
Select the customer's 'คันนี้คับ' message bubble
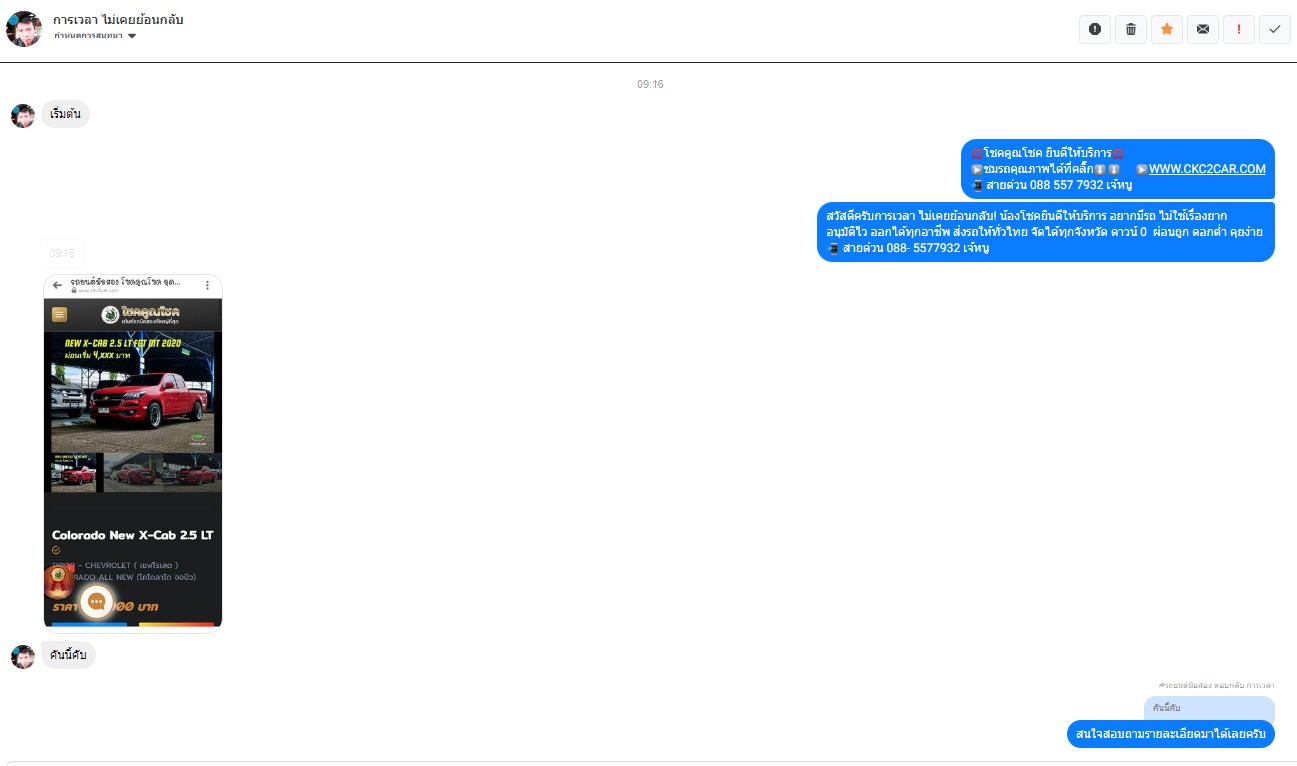click(68, 655)
